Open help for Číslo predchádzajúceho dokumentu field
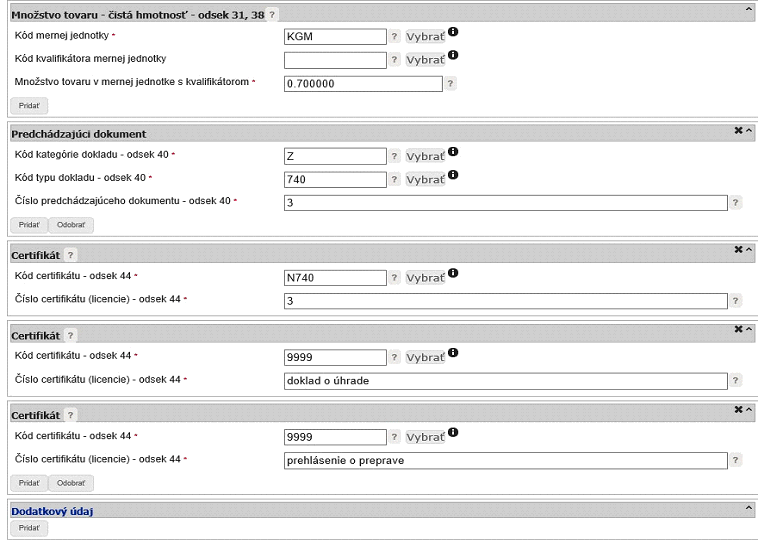This screenshot has width=759, height=543. click(x=735, y=202)
